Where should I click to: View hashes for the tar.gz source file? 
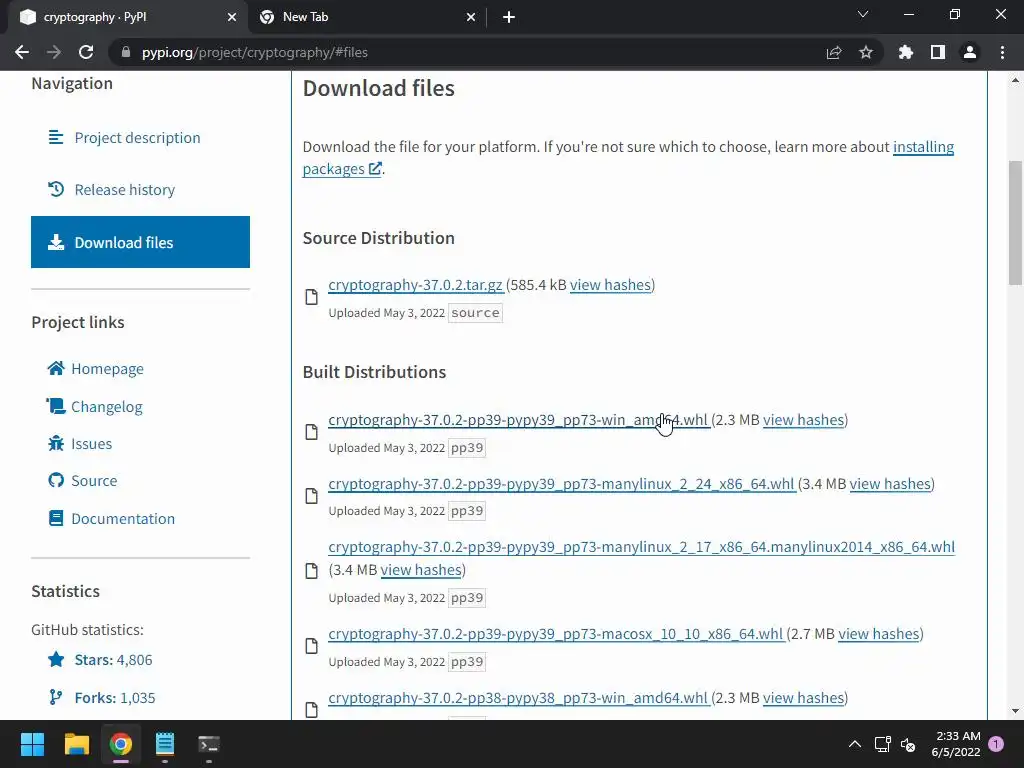point(611,285)
